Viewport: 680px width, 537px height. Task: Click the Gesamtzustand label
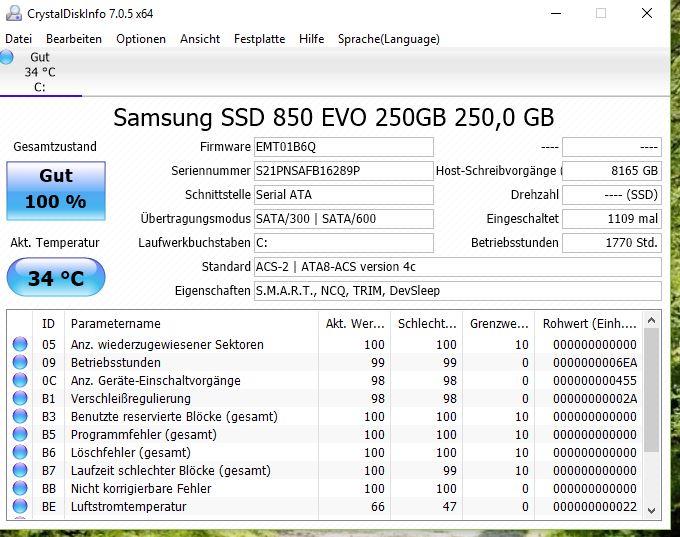[x=55, y=147]
